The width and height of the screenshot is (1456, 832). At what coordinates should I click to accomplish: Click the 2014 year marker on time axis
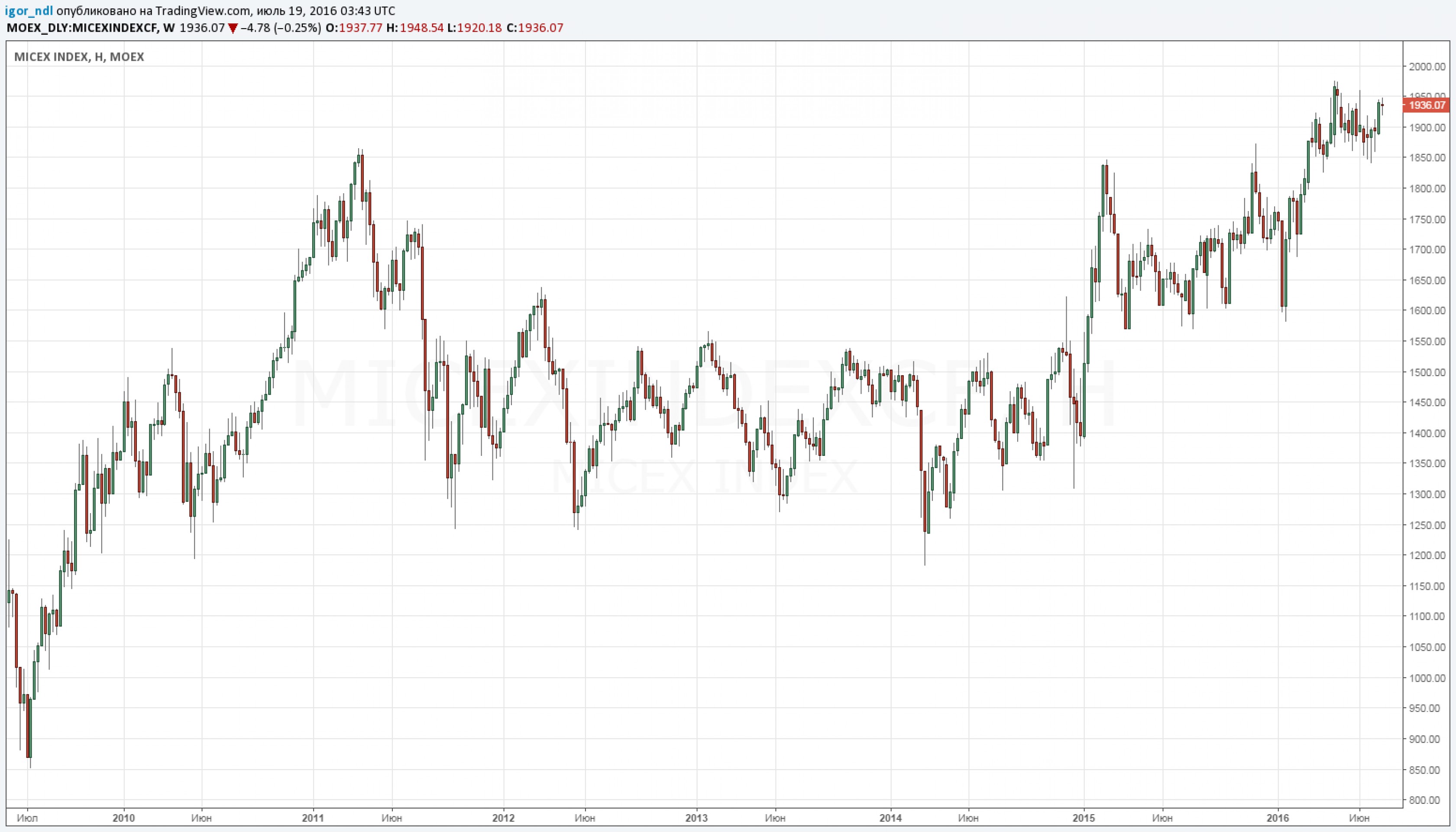tap(890, 818)
